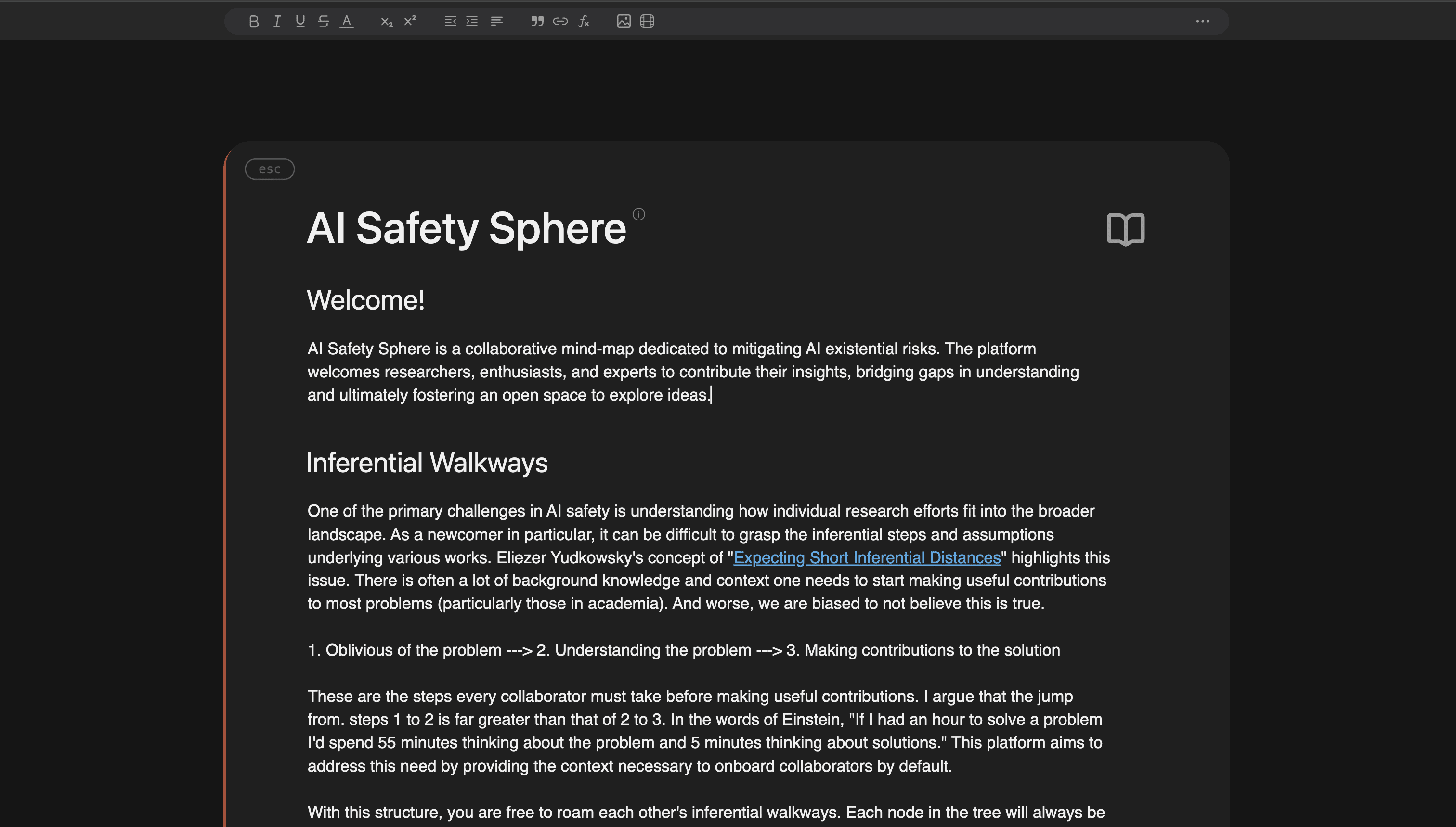Apply strikethrough to text
The width and height of the screenshot is (1456, 827).
pos(323,22)
